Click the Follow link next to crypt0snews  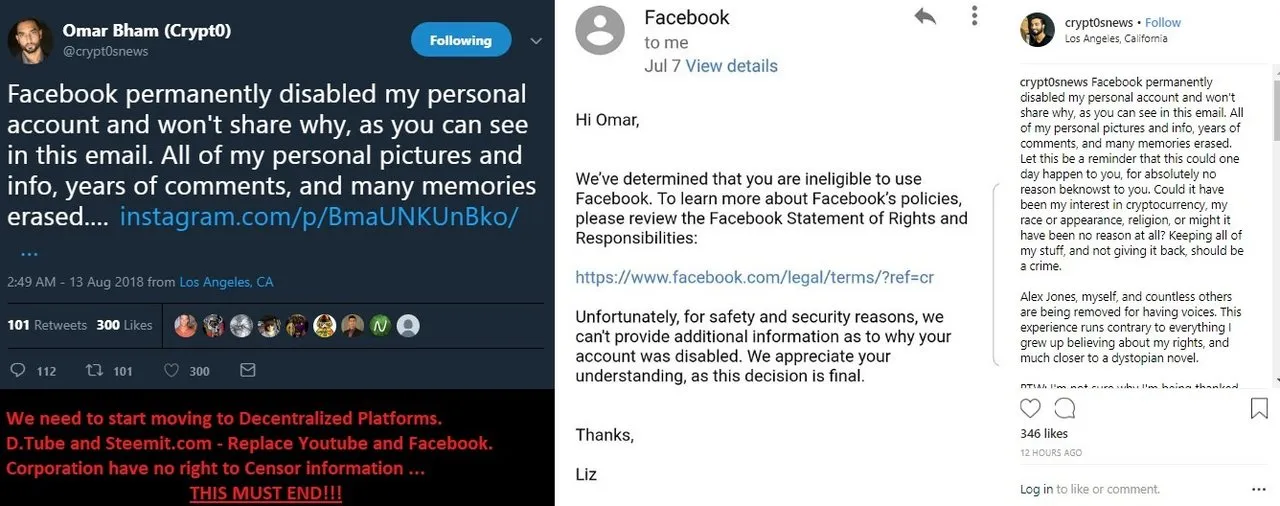(x=1163, y=22)
